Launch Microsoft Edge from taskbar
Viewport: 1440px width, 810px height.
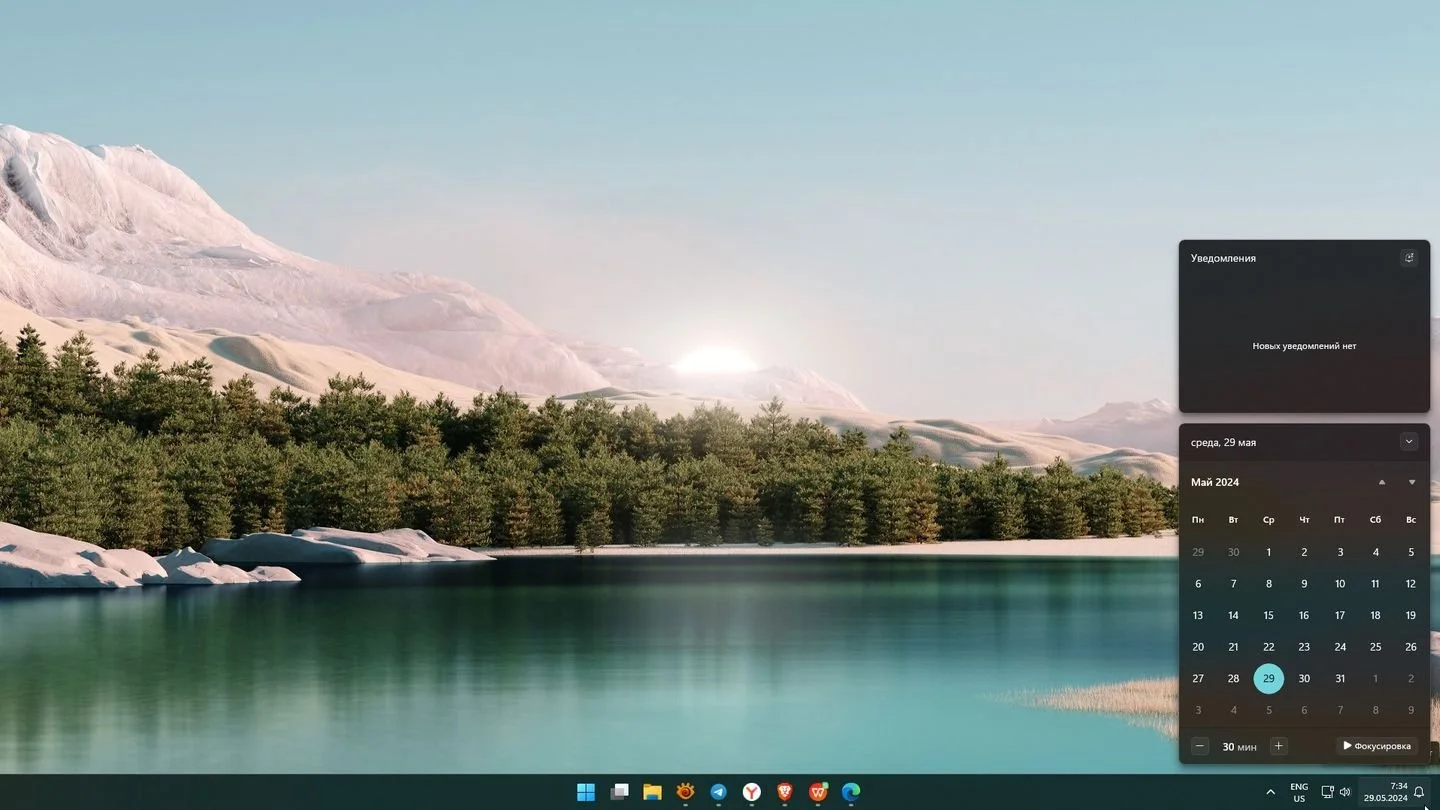coord(851,792)
